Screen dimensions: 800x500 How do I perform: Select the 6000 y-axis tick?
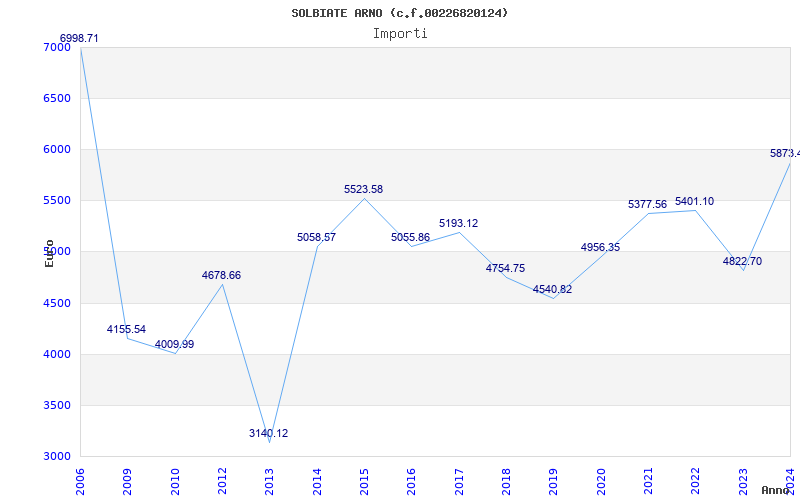click(57, 149)
